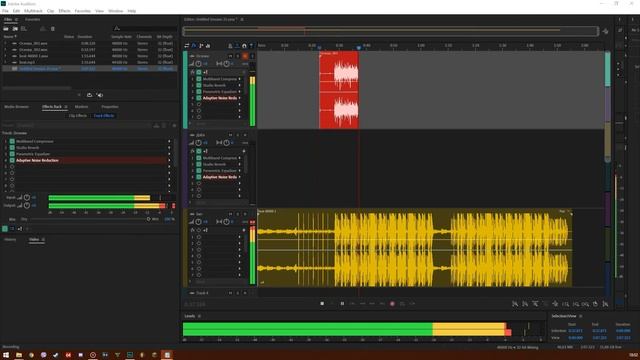Click the search field in the Files panel
Image resolution: width=640 pixels, height=360 pixels.
[x=145, y=29]
